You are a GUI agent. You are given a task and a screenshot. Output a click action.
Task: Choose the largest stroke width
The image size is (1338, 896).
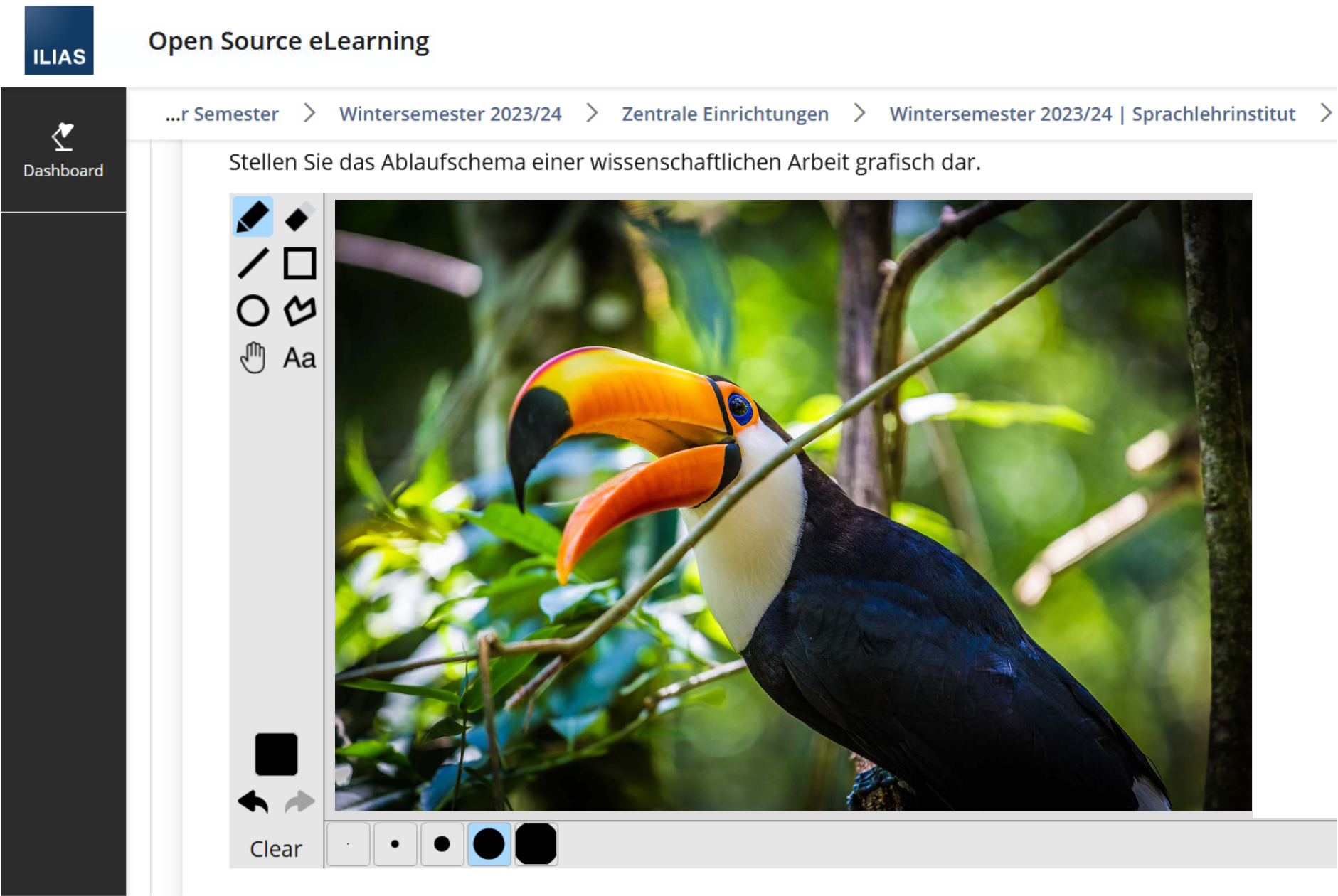pyautogui.click(x=536, y=844)
